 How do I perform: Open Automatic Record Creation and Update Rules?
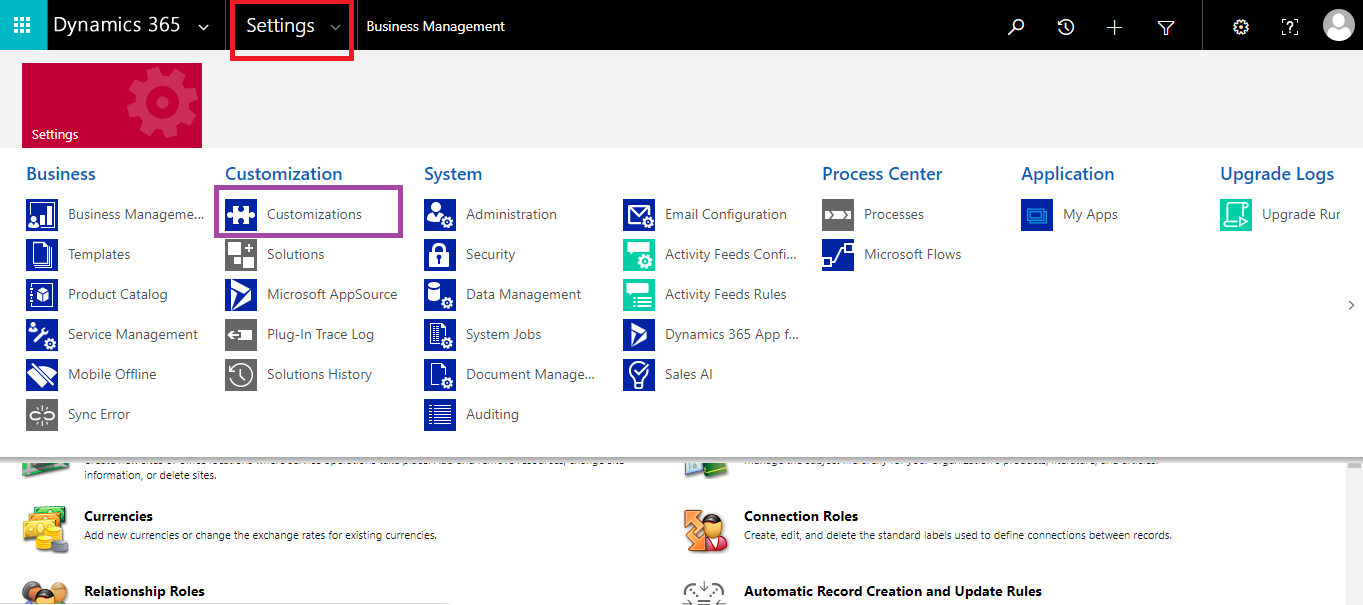[893, 591]
